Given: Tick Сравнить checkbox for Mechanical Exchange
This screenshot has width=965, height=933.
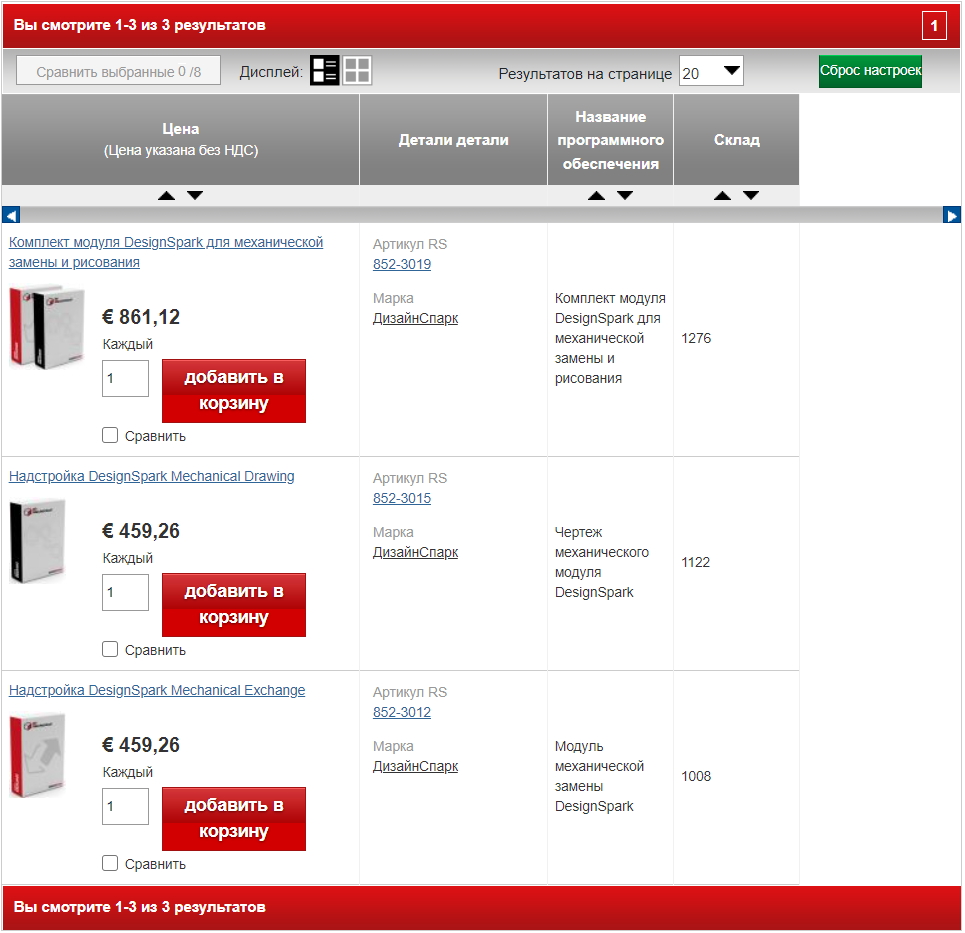Looking at the screenshot, I should 110,863.
